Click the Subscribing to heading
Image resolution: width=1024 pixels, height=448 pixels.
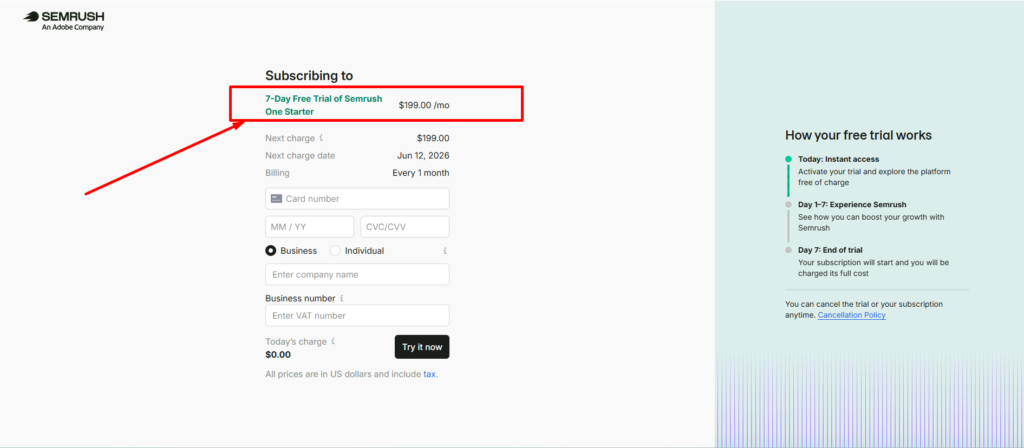309,76
